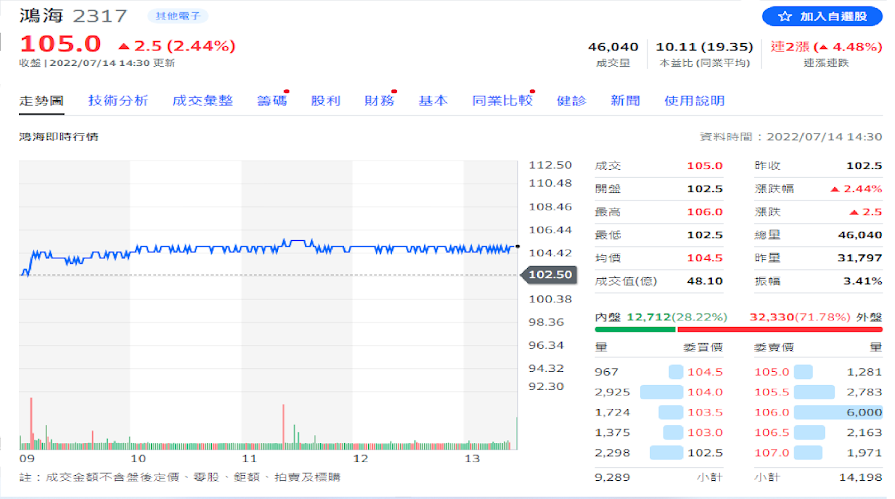
Task: Click the 最高 value 106.0
Action: tap(705, 212)
